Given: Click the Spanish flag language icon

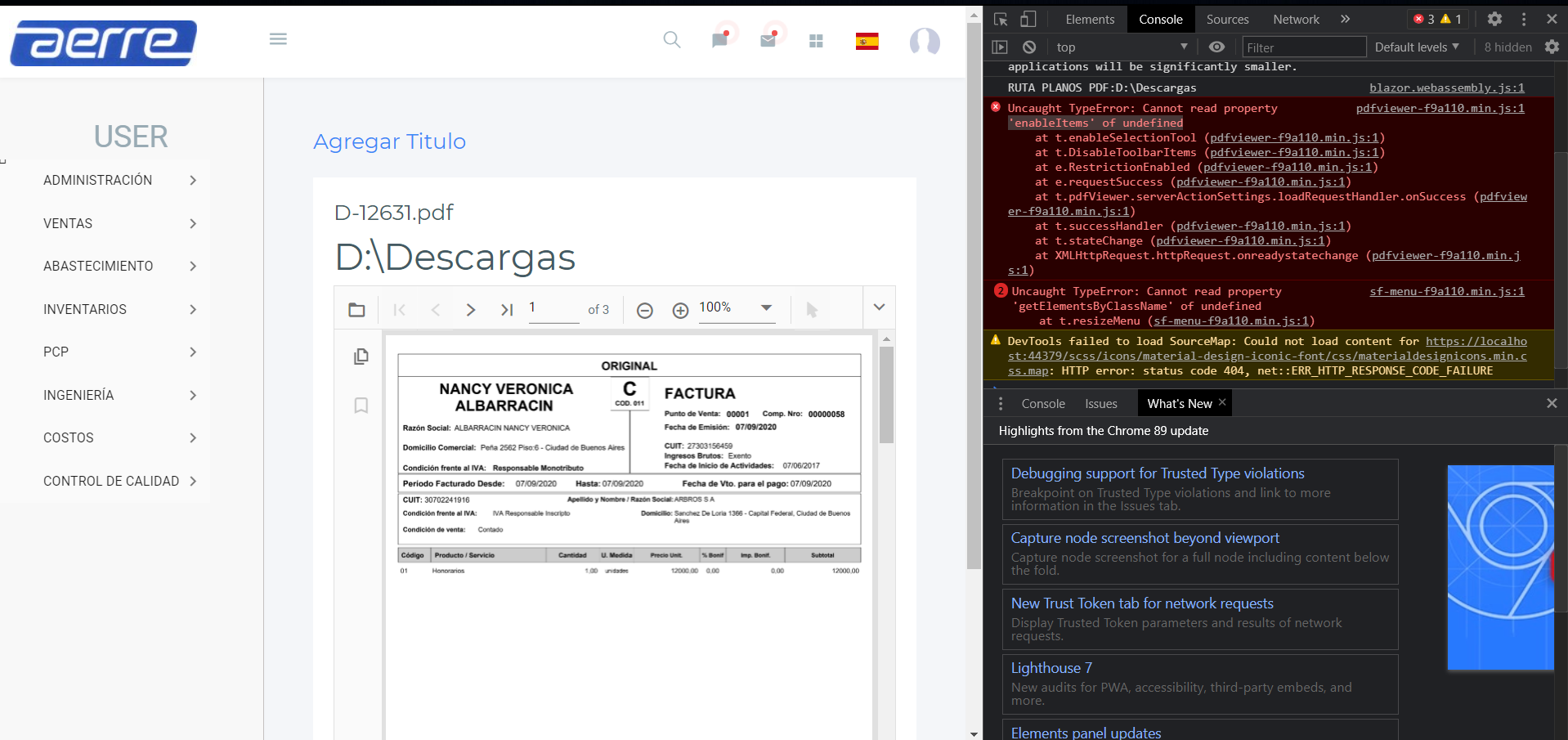Looking at the screenshot, I should 867,42.
